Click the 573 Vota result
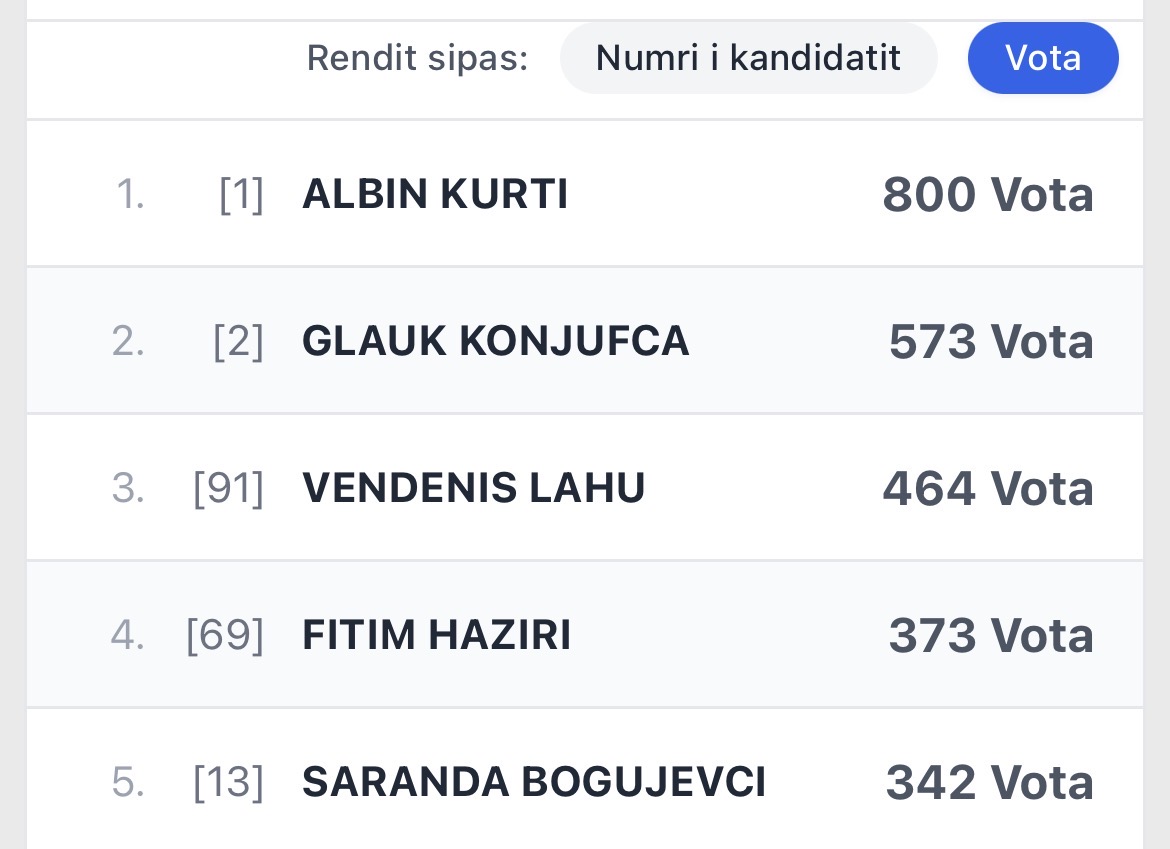The width and height of the screenshot is (1170, 849). pyautogui.click(x=990, y=342)
